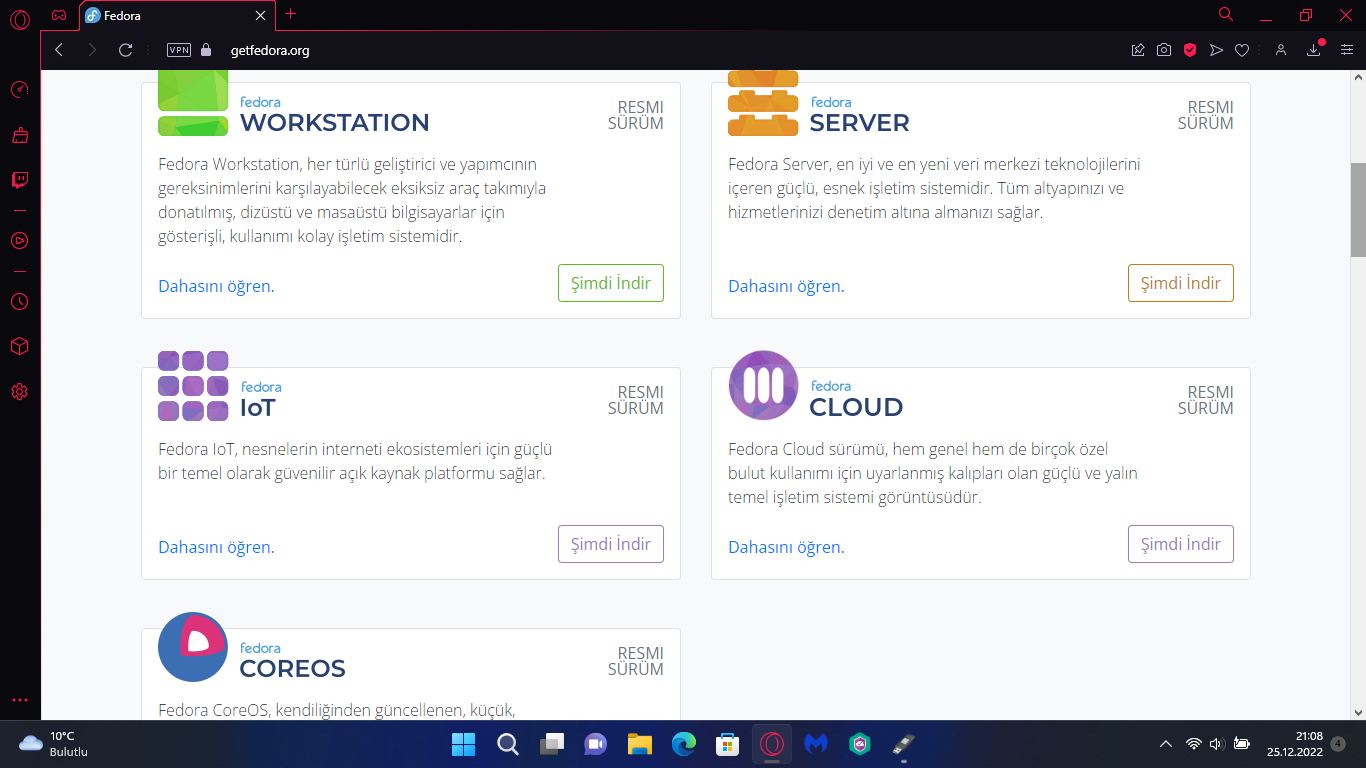1366x768 pixels.
Task: Open the profile account icon
Action: (1281, 50)
